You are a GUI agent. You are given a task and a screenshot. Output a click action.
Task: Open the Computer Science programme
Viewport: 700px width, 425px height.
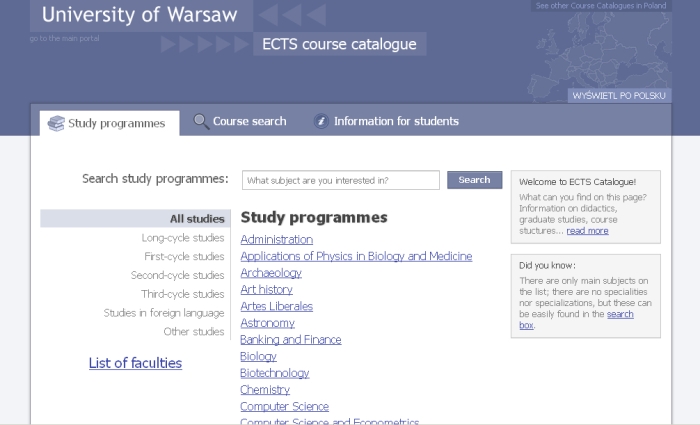(284, 407)
